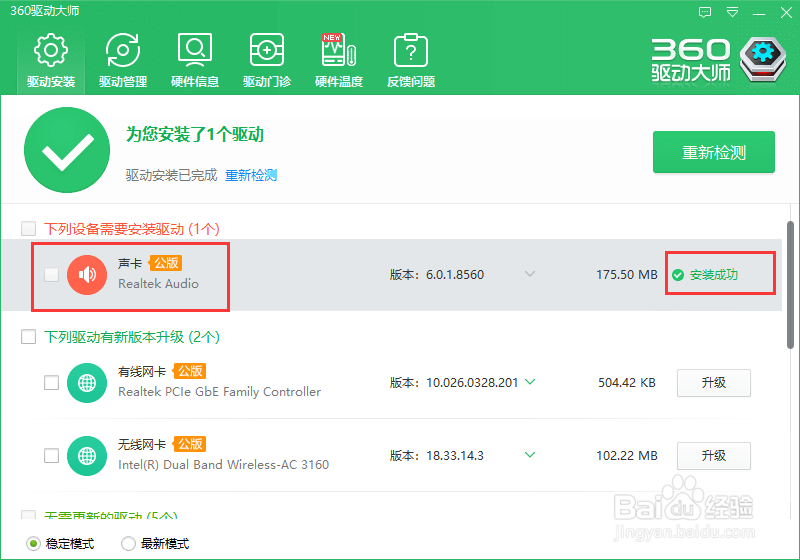Check the 下列驱动有新版本升级 group checkbox
Screen dimensions: 800x560
(28, 337)
